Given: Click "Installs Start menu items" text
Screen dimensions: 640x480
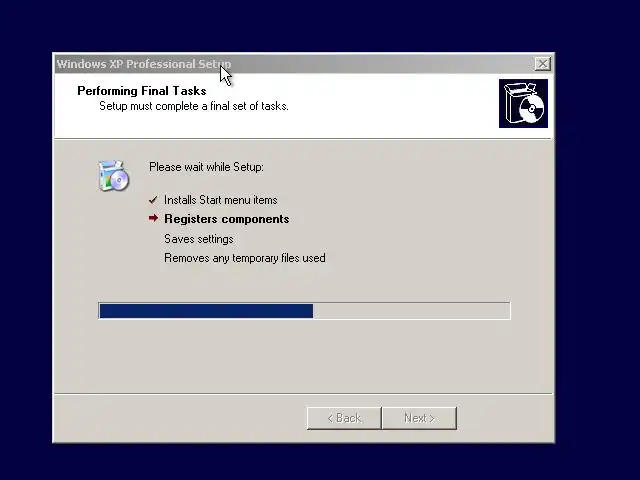Looking at the screenshot, I should point(220,200).
